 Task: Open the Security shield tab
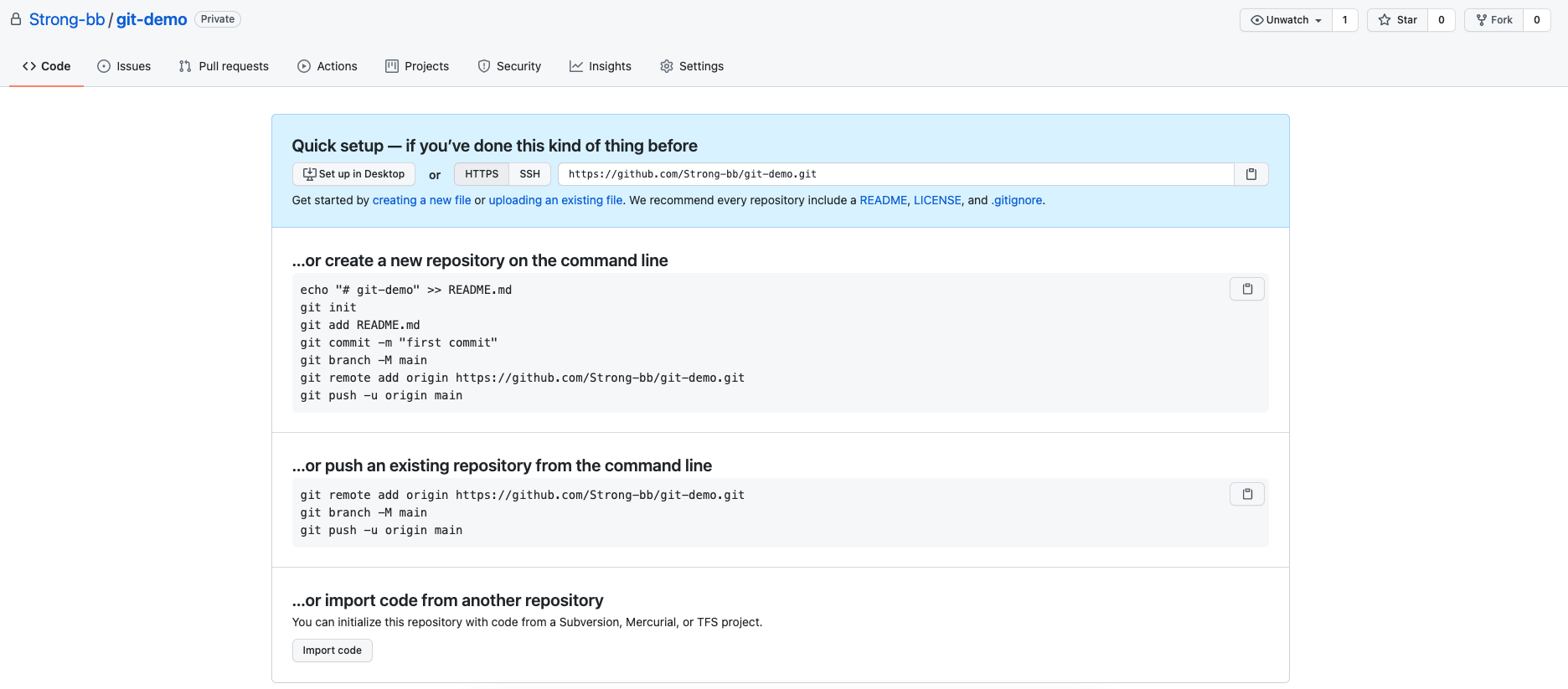509,66
